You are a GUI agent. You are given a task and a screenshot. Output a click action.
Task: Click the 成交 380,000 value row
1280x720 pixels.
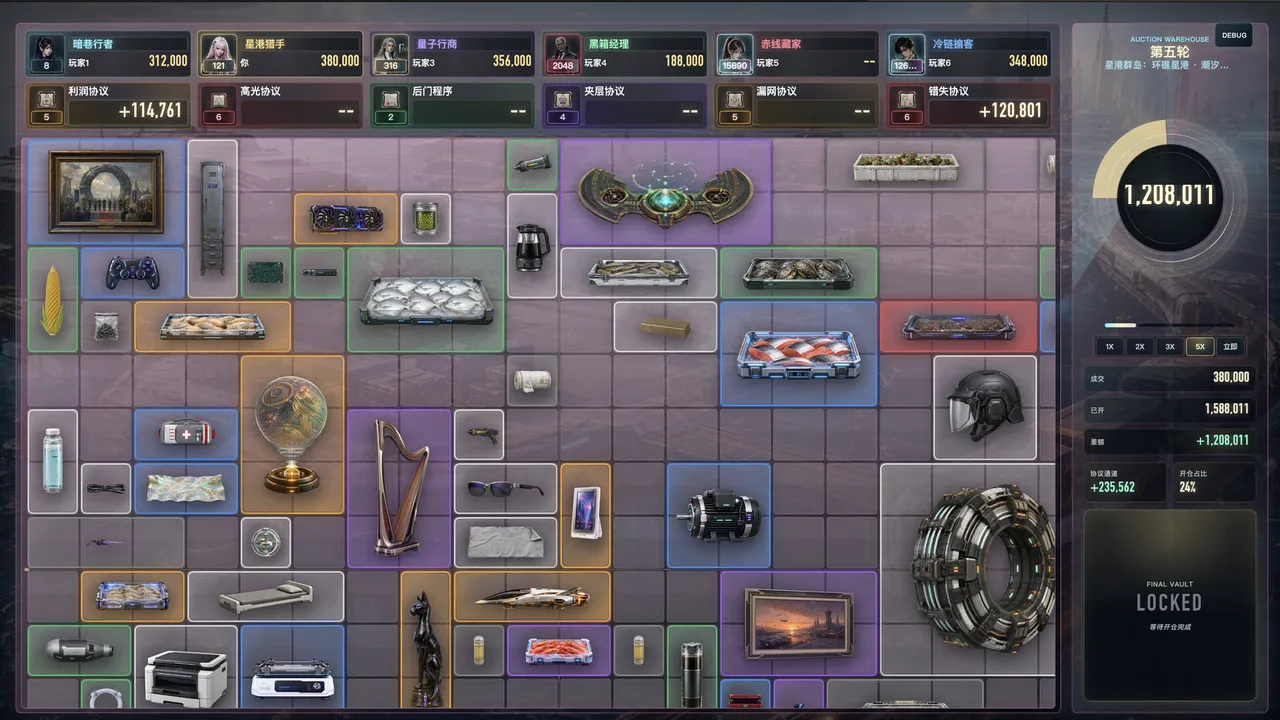[x=1169, y=377]
